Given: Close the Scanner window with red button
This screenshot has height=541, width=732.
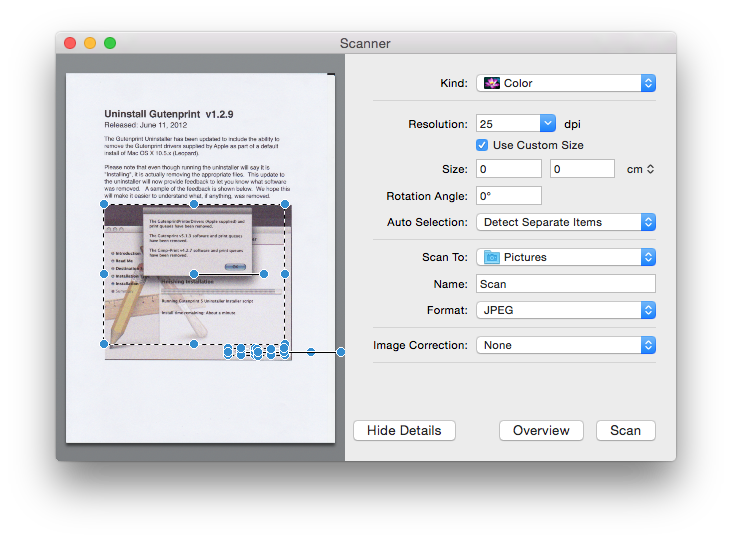Looking at the screenshot, I should click(70, 43).
